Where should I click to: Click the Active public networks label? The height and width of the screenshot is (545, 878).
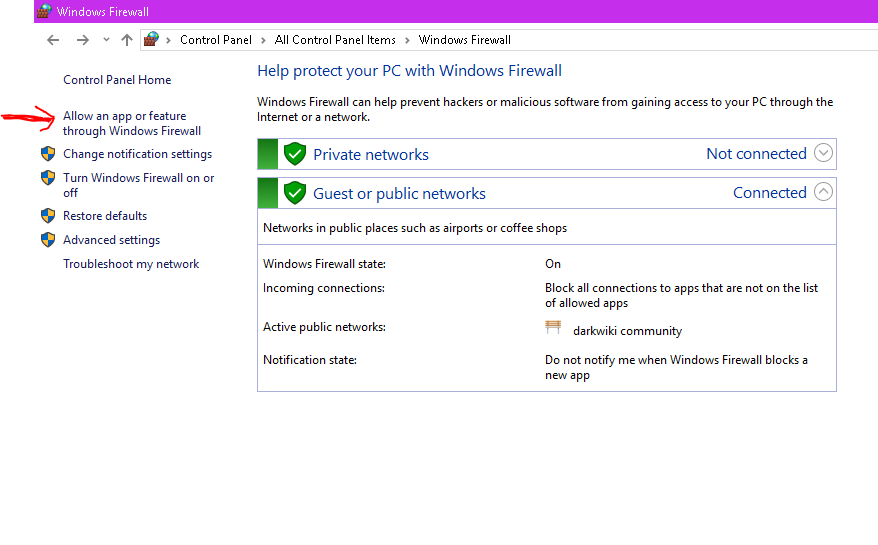324,327
